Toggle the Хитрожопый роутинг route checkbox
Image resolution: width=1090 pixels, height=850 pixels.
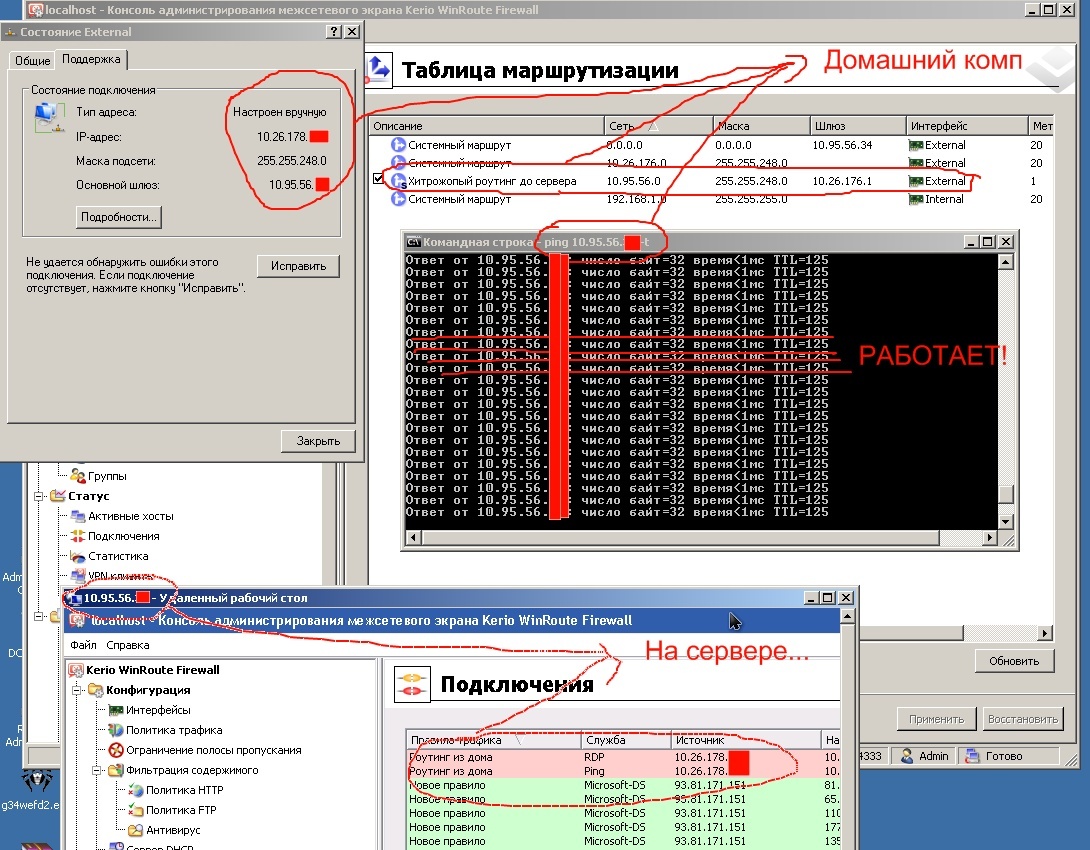tap(378, 179)
